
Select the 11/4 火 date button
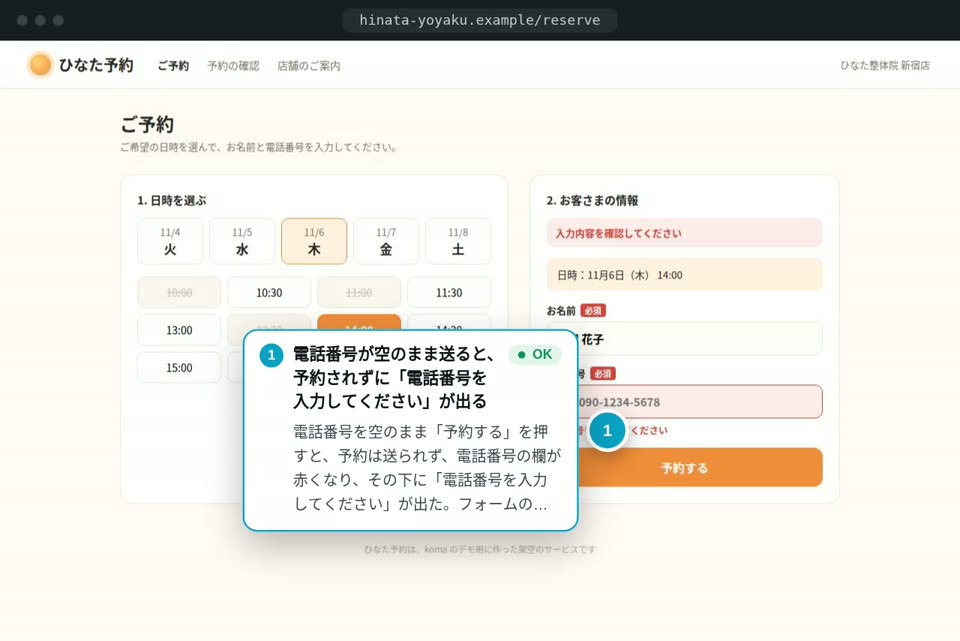point(170,241)
